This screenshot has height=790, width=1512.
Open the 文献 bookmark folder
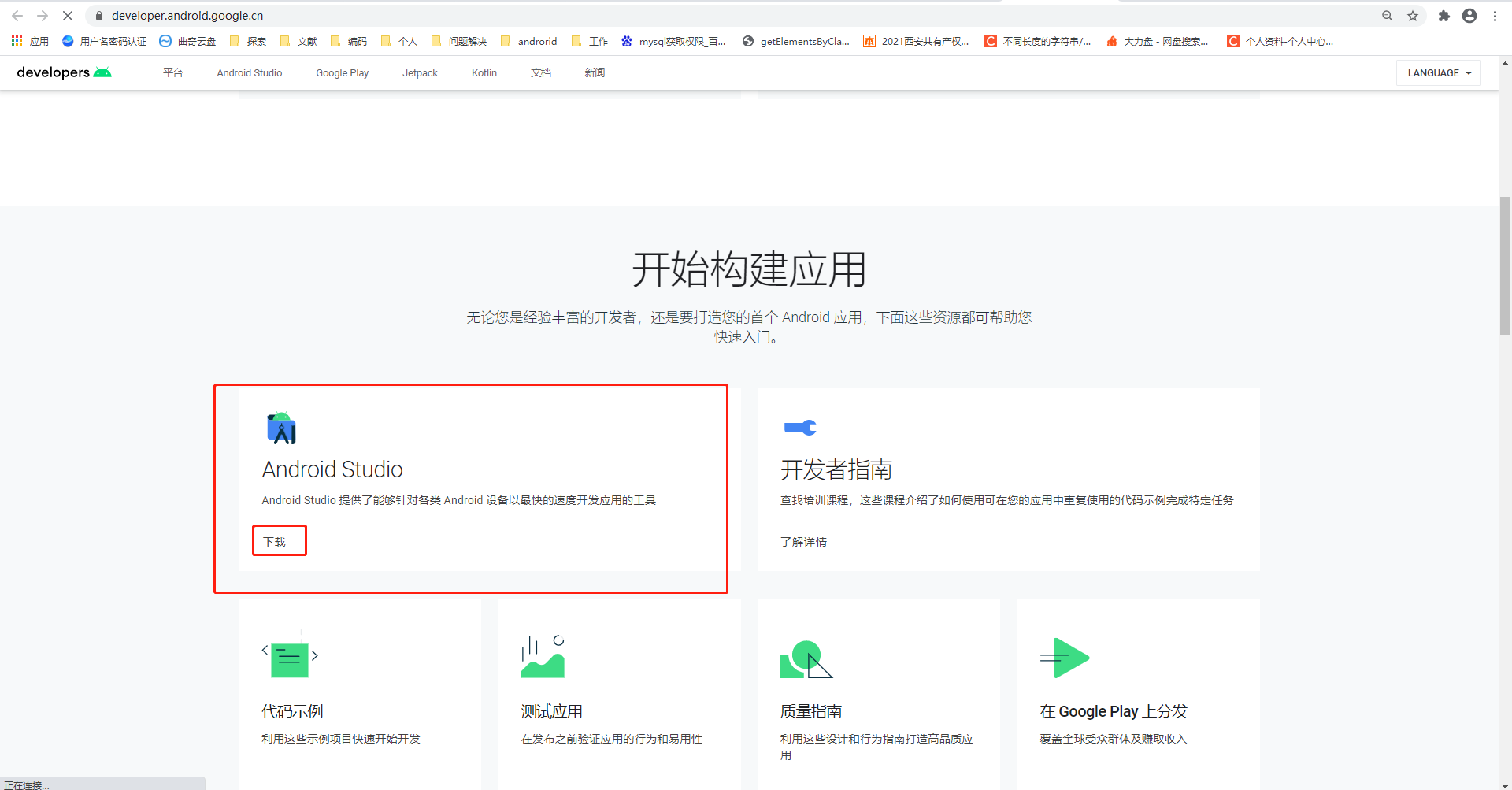tap(298, 41)
